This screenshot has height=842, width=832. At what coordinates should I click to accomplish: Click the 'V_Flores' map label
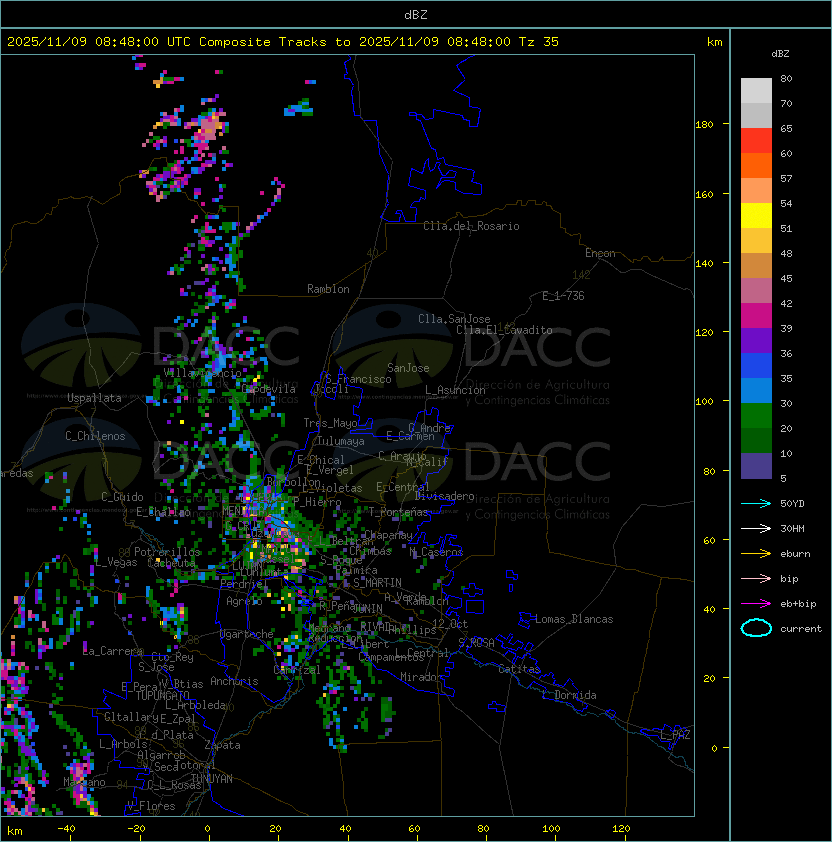tap(151, 805)
